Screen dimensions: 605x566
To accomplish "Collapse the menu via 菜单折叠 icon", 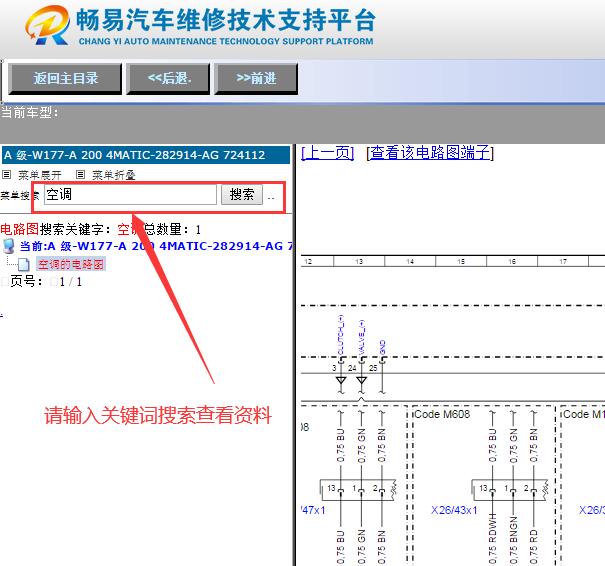I will (80, 175).
